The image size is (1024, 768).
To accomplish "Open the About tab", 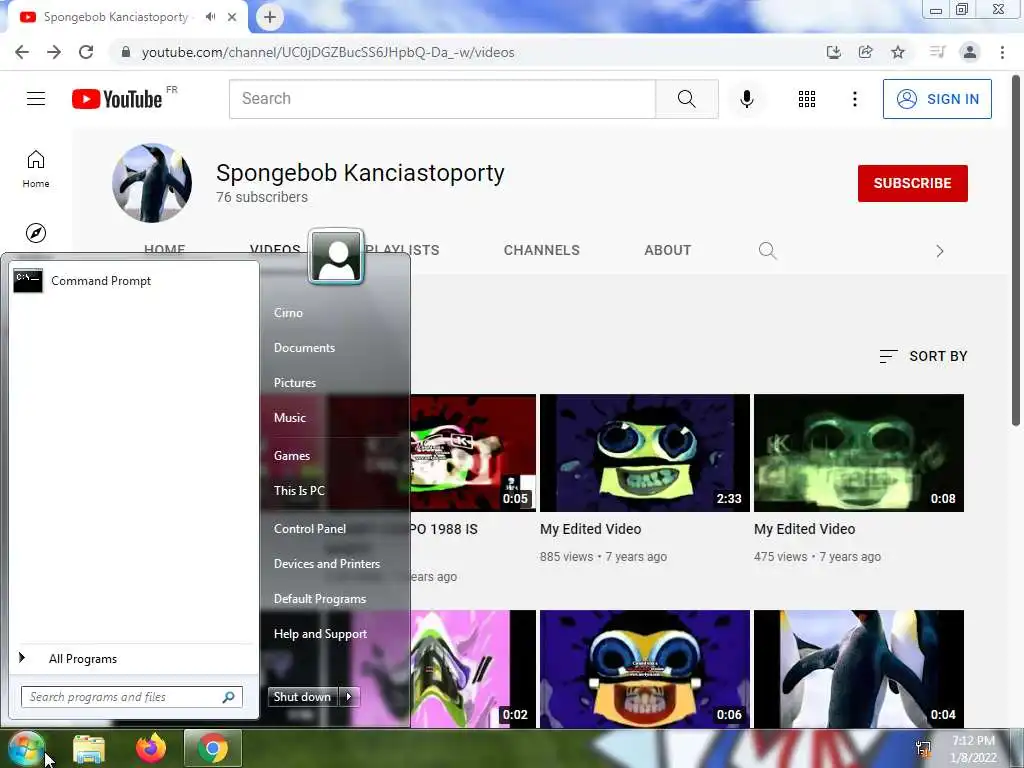I will pyautogui.click(x=667, y=250).
